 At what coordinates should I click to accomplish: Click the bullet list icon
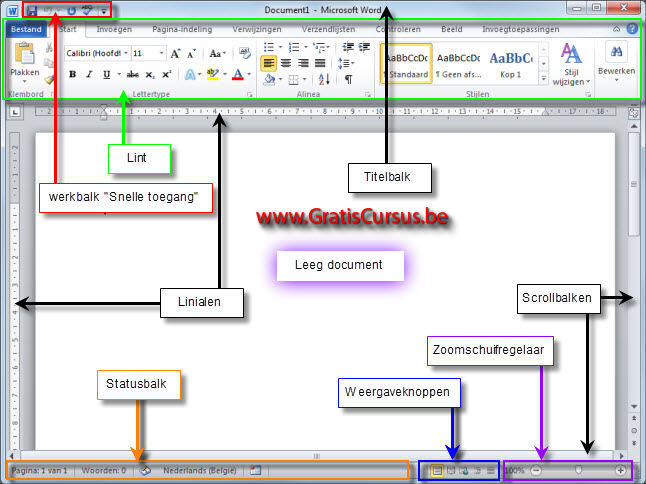click(269, 47)
